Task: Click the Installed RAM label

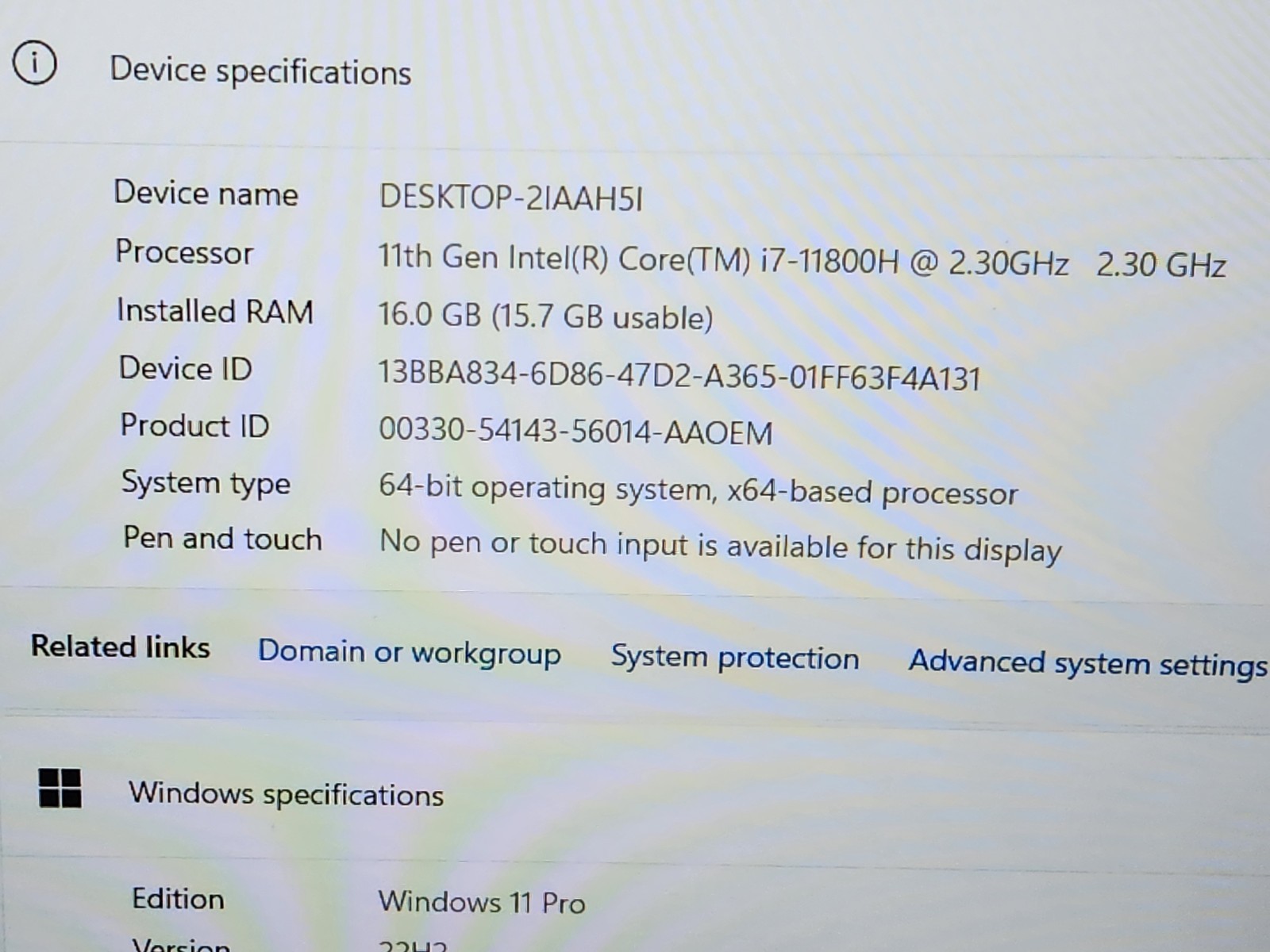Action: pyautogui.click(x=215, y=311)
